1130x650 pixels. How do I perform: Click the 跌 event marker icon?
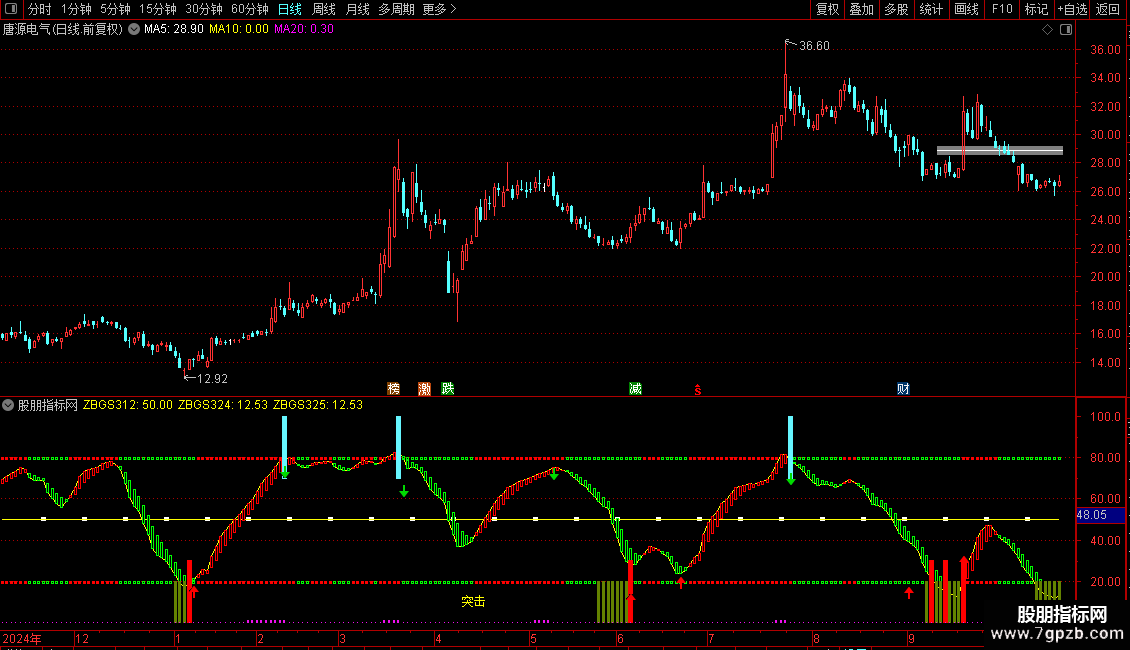[448, 389]
